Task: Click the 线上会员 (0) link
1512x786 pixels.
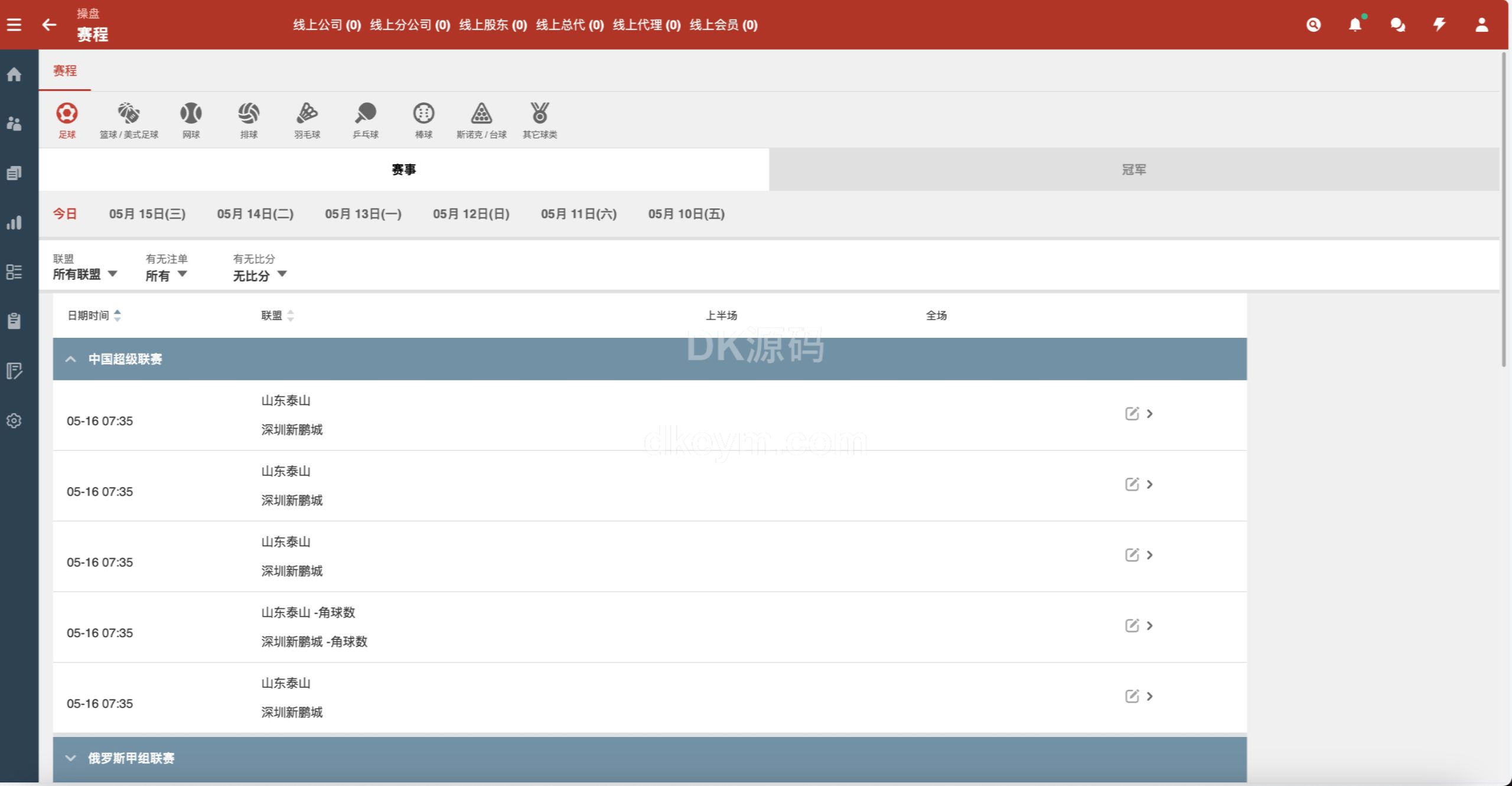Action: click(x=723, y=25)
